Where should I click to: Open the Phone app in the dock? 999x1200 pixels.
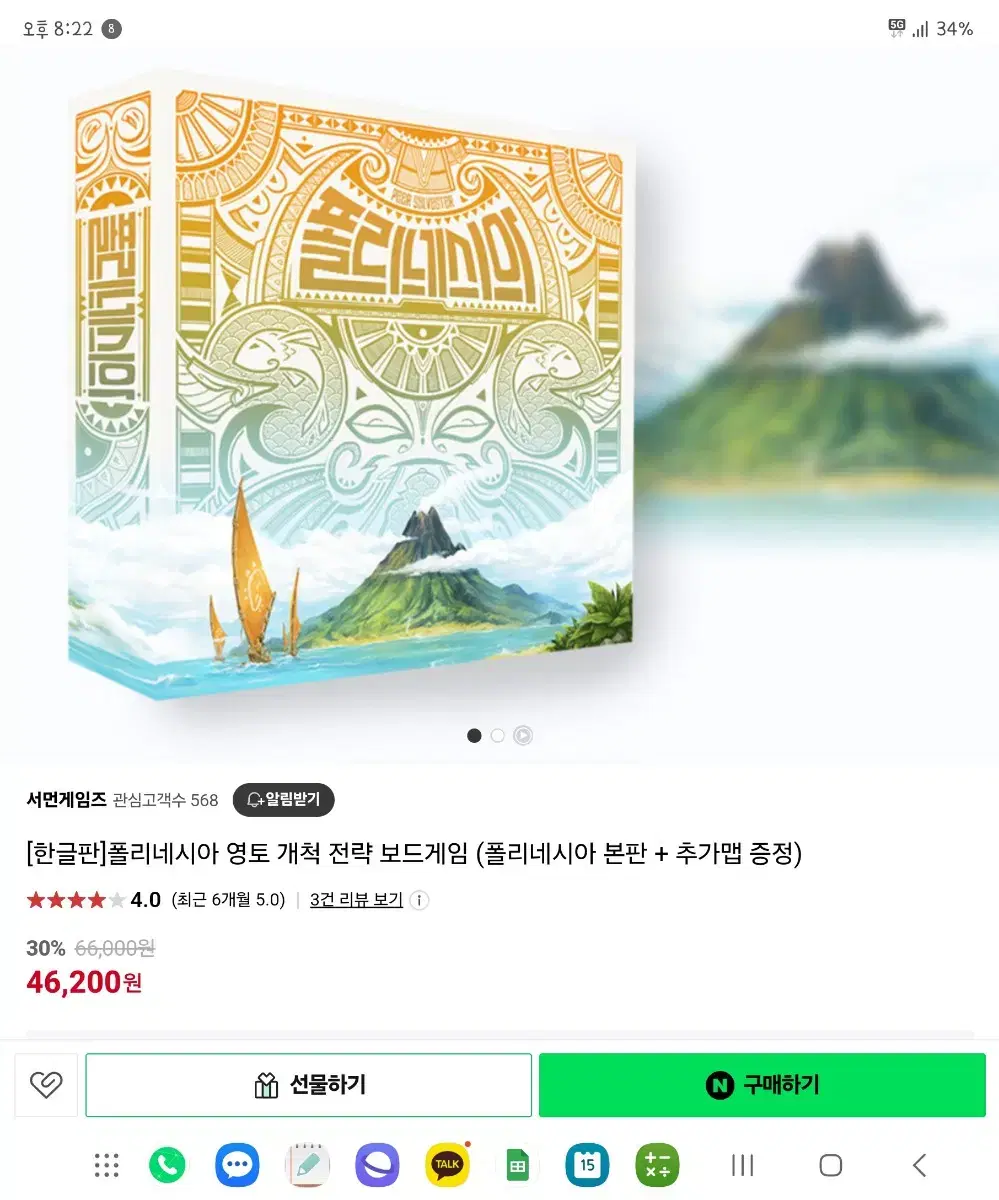tap(167, 1165)
